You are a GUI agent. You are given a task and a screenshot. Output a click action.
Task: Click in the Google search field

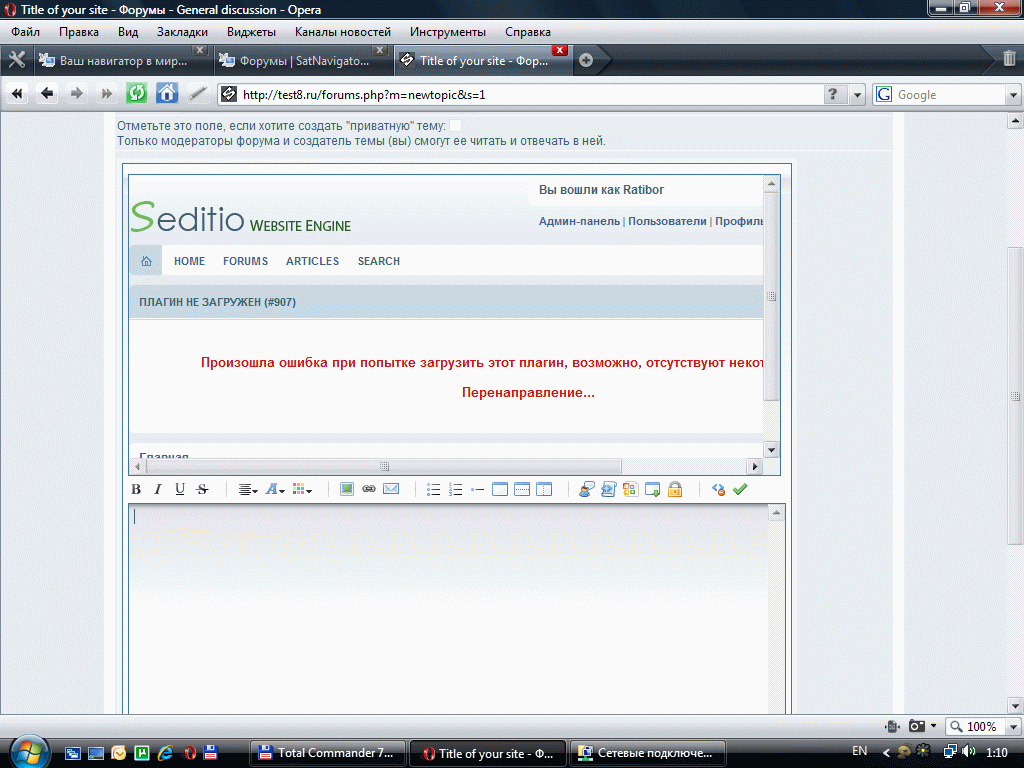pos(950,95)
